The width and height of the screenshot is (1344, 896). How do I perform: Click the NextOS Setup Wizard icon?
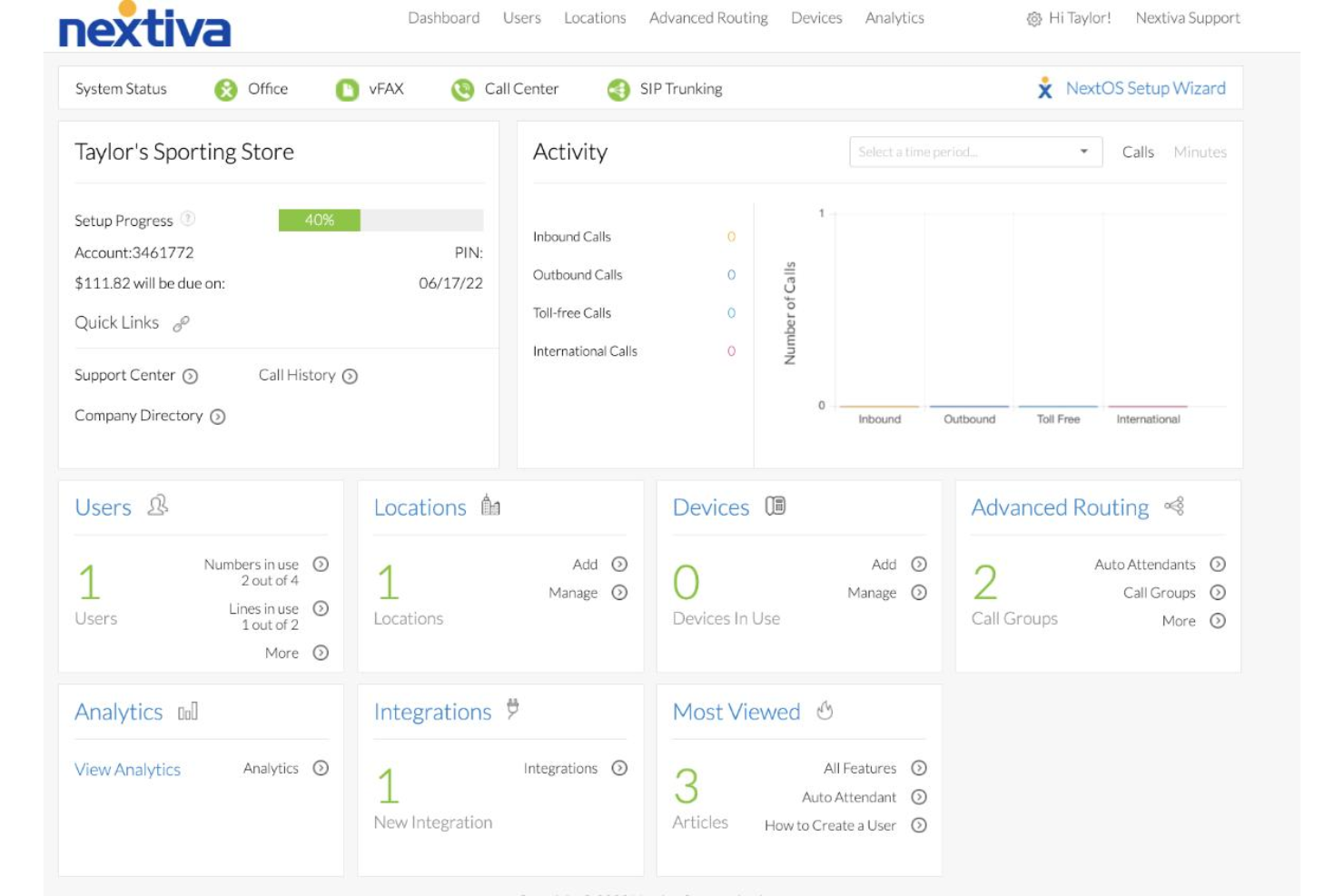pyautogui.click(x=1045, y=88)
